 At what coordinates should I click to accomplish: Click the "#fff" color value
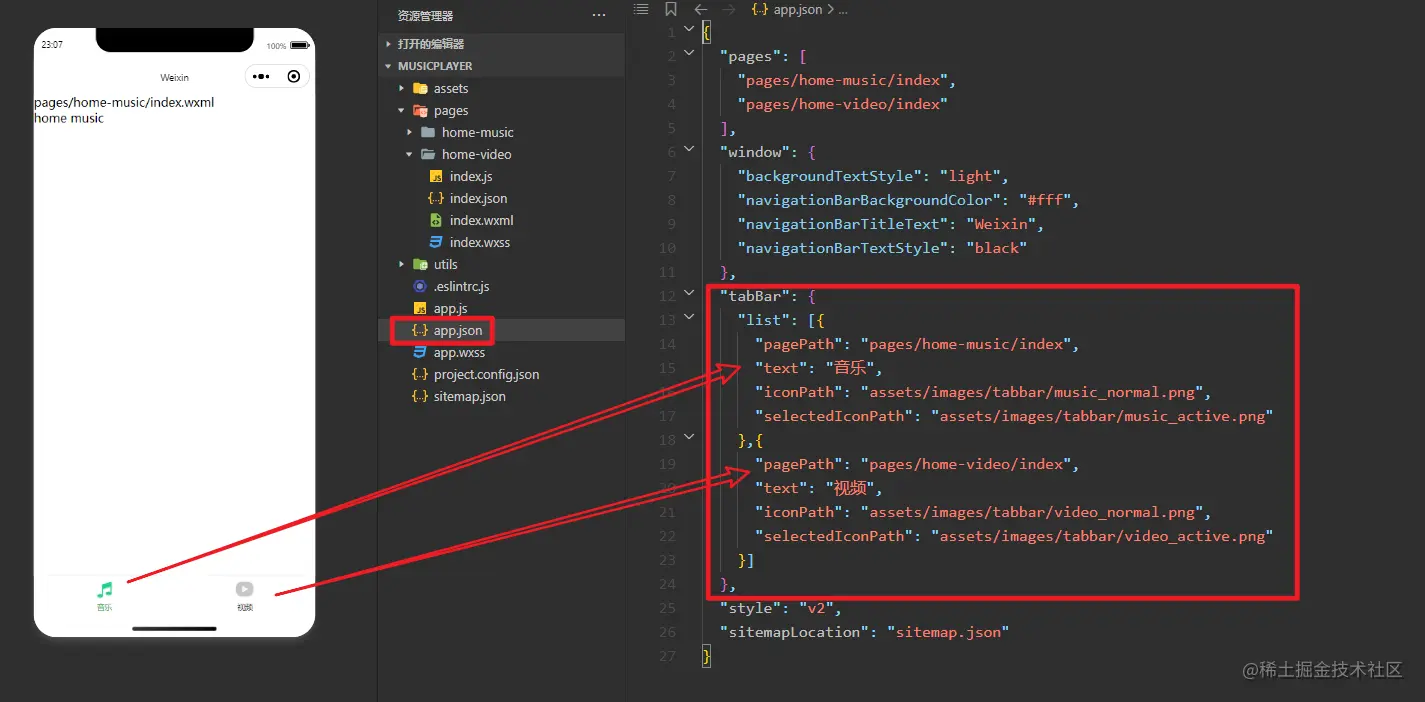coord(1046,200)
